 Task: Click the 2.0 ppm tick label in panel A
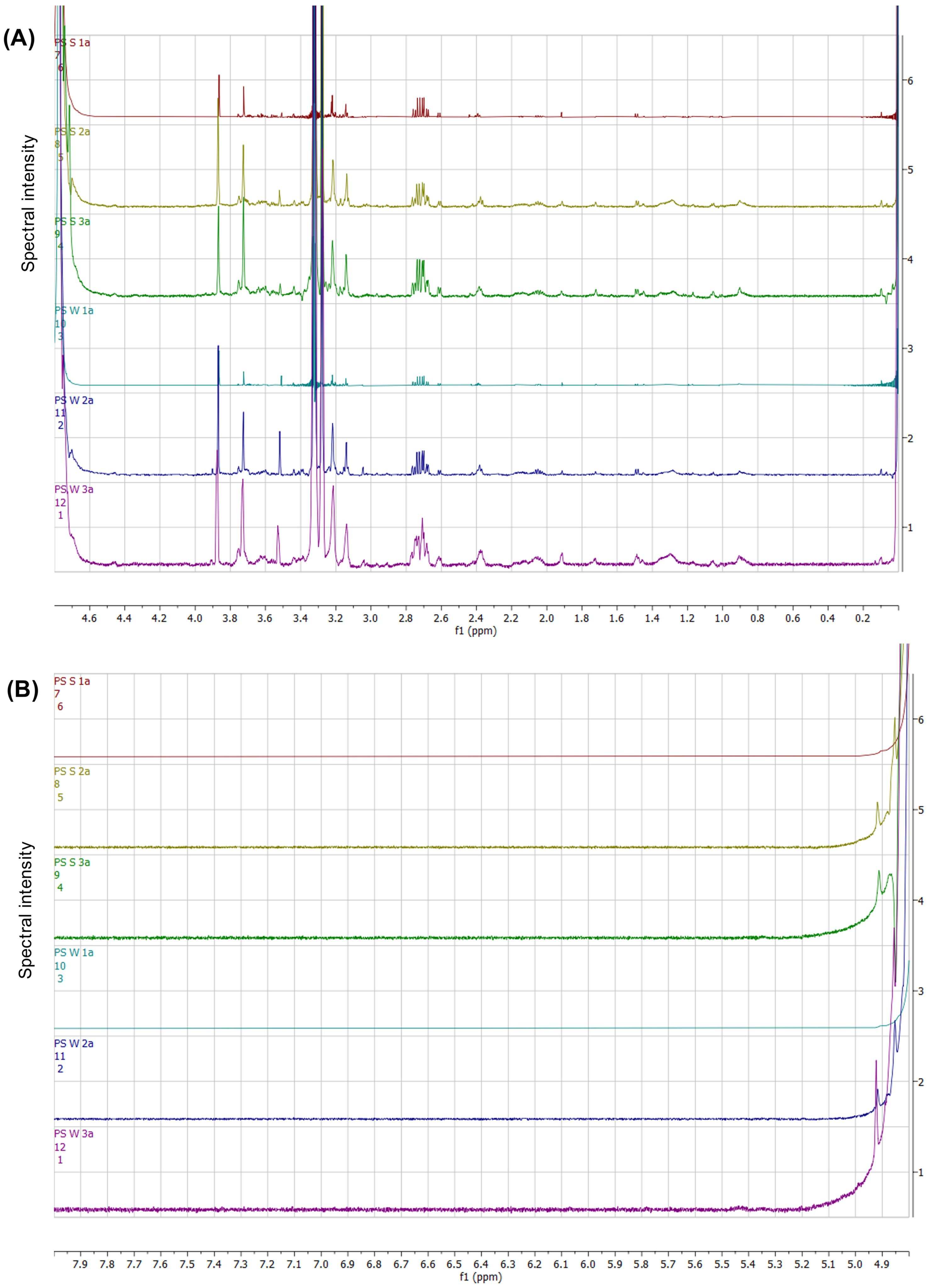[546, 618]
